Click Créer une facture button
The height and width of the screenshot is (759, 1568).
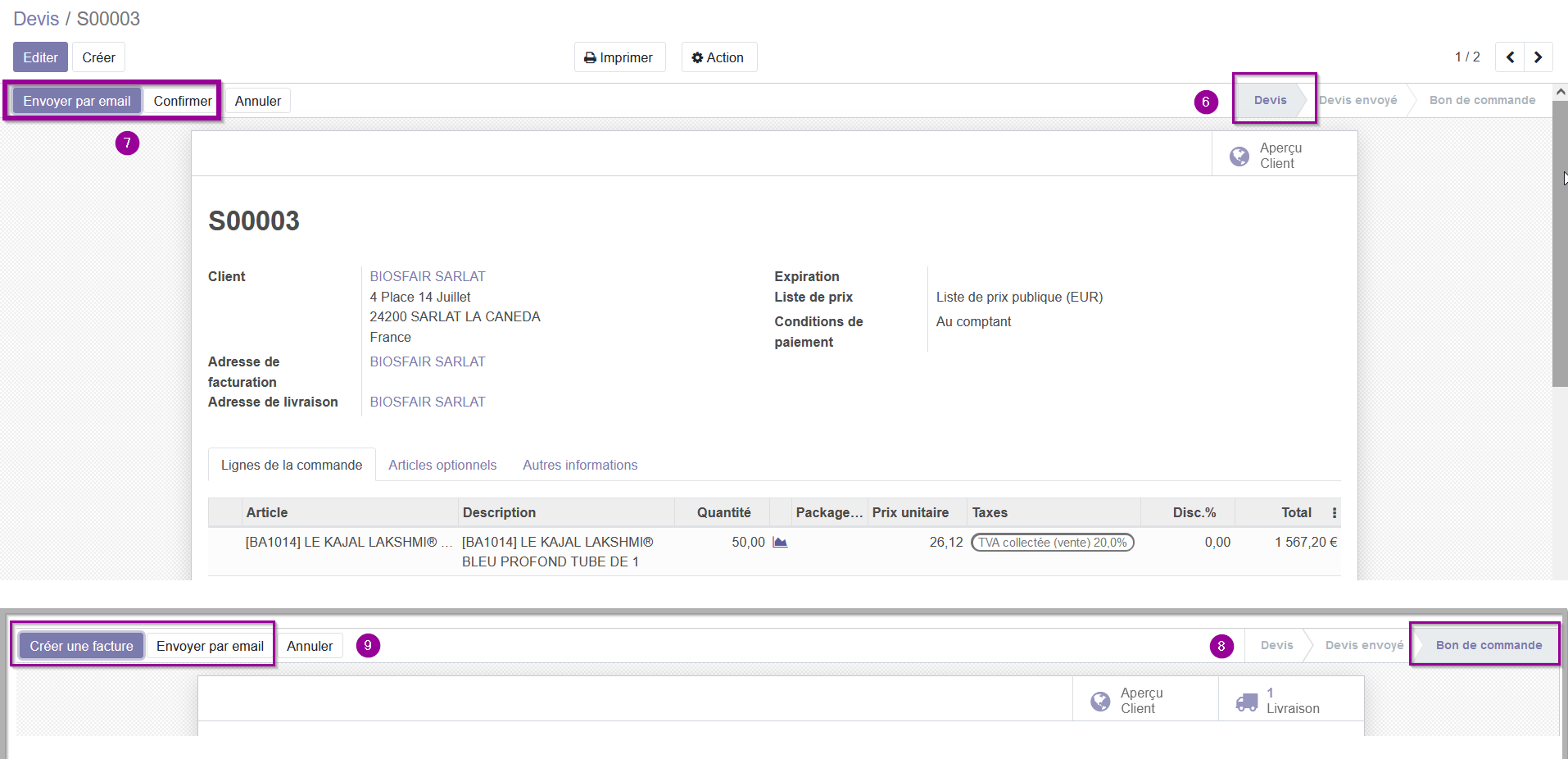click(81, 646)
